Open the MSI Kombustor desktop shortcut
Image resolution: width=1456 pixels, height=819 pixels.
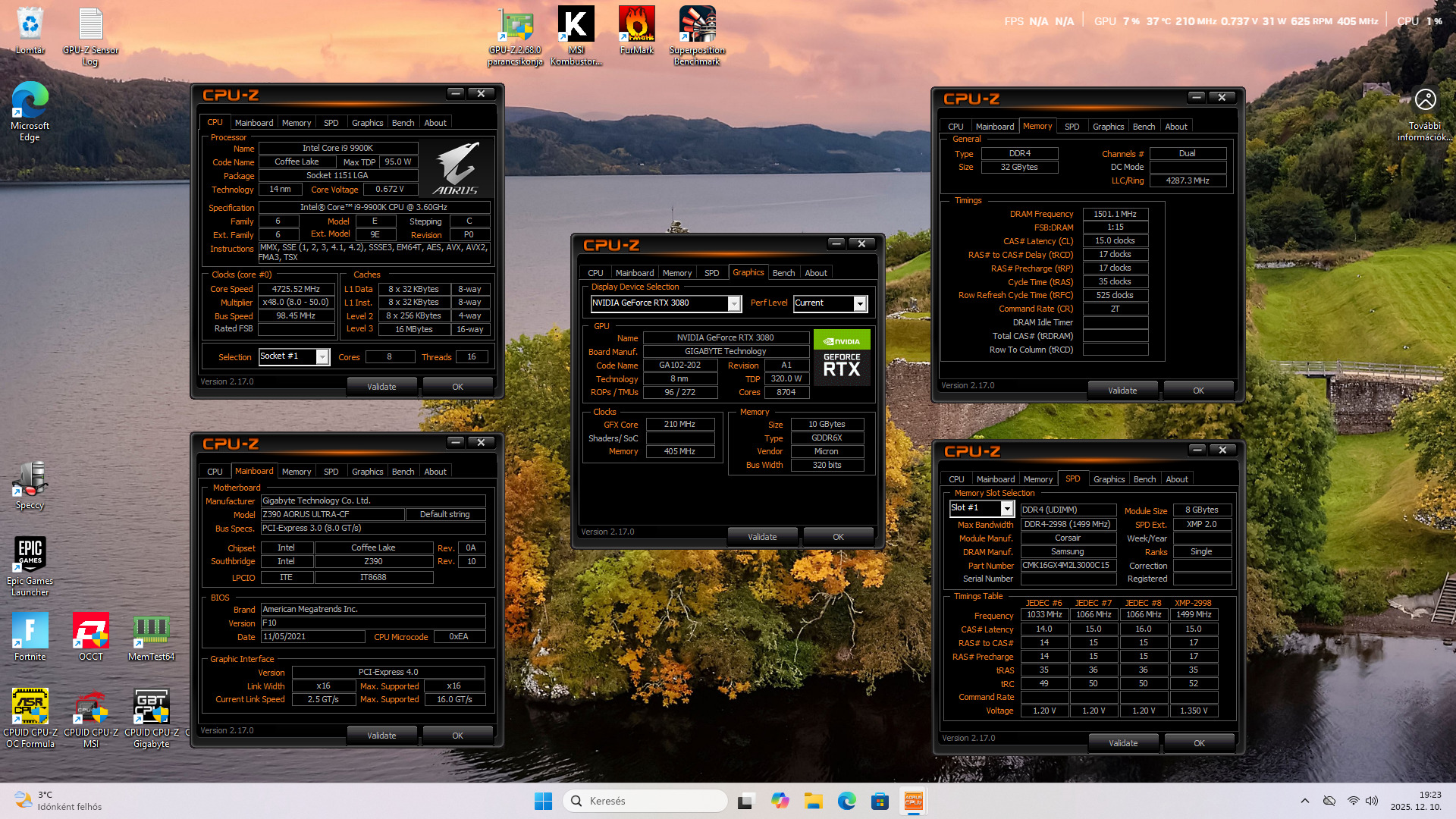tap(576, 27)
